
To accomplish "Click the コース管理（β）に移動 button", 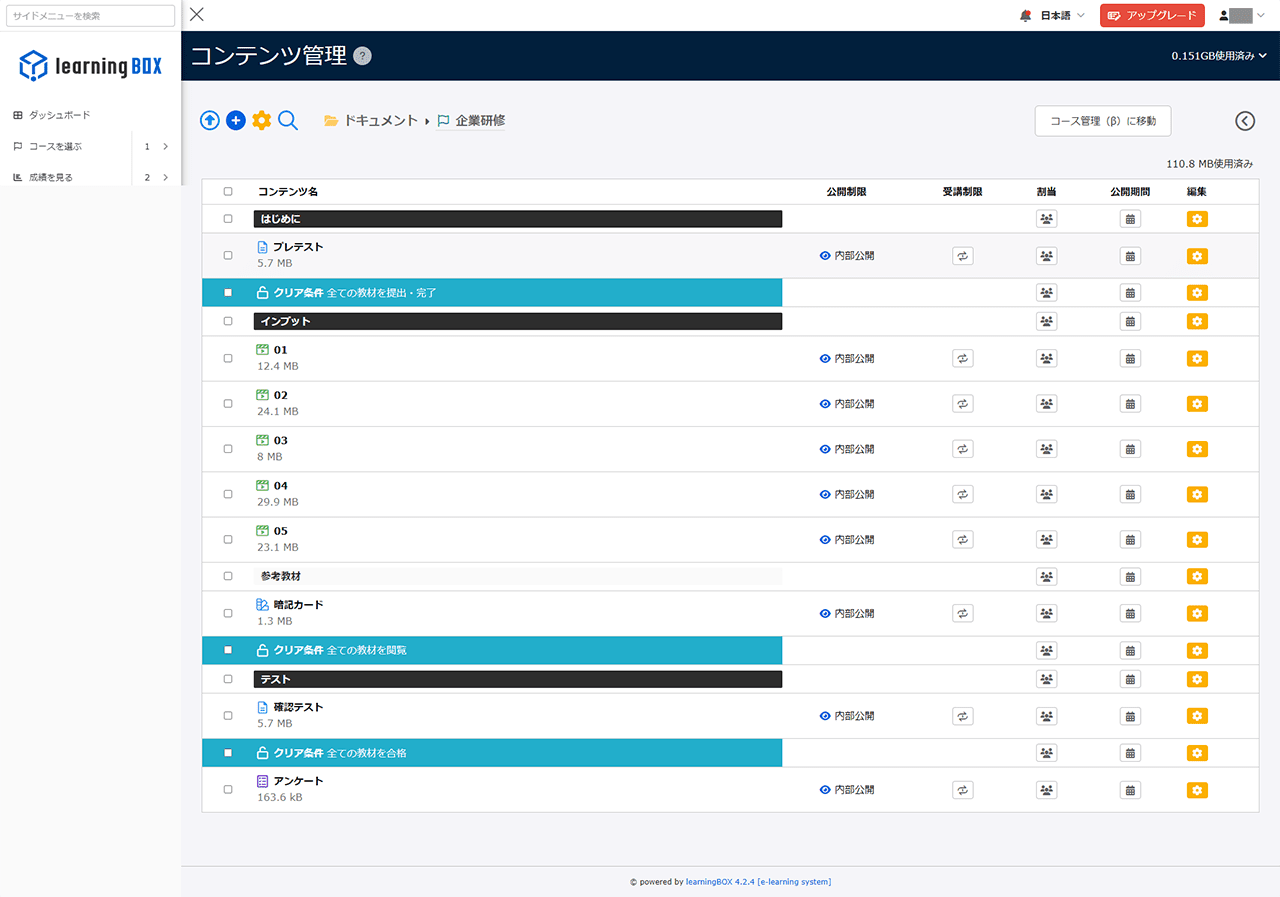I will [x=1102, y=120].
